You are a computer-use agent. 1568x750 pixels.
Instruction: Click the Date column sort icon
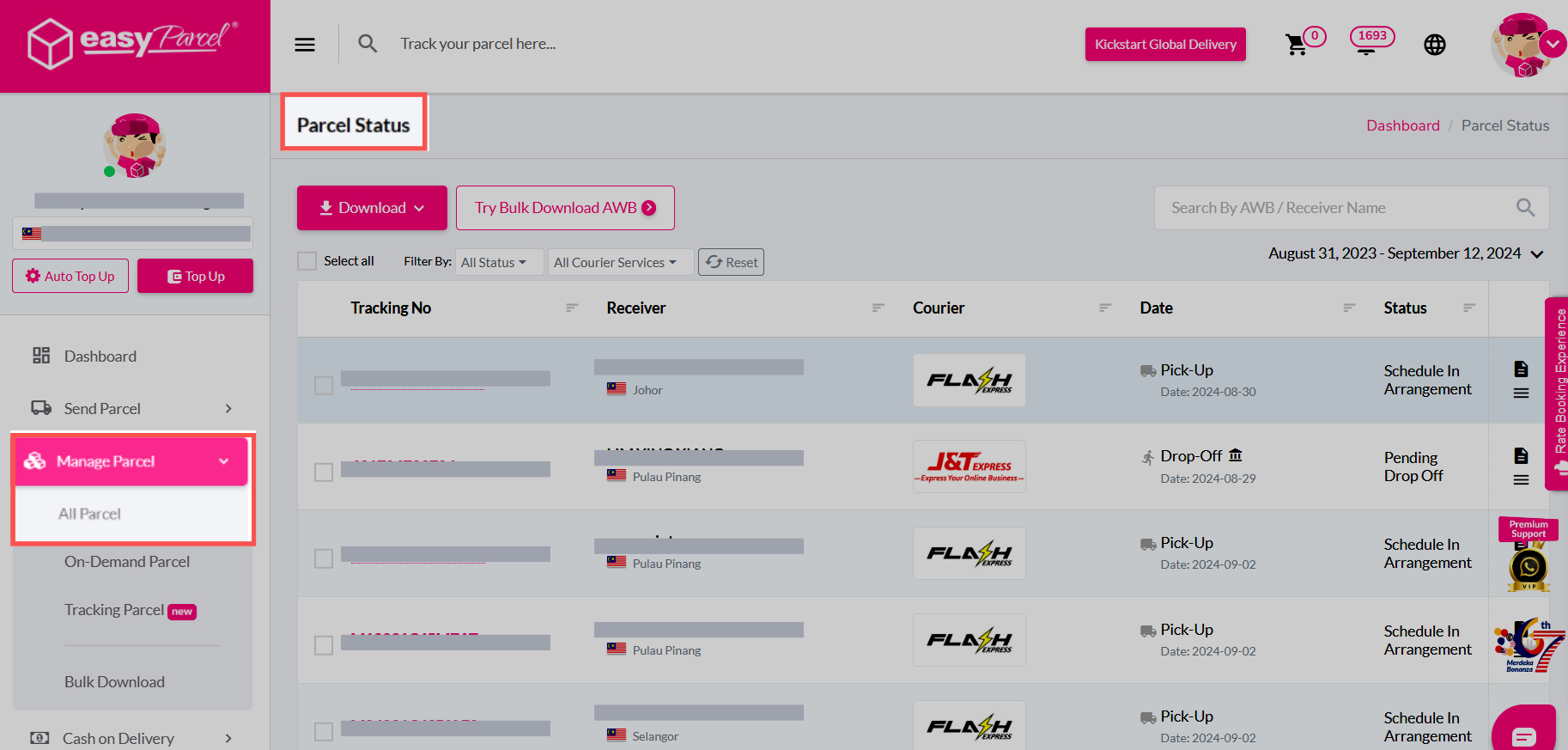pos(1349,308)
